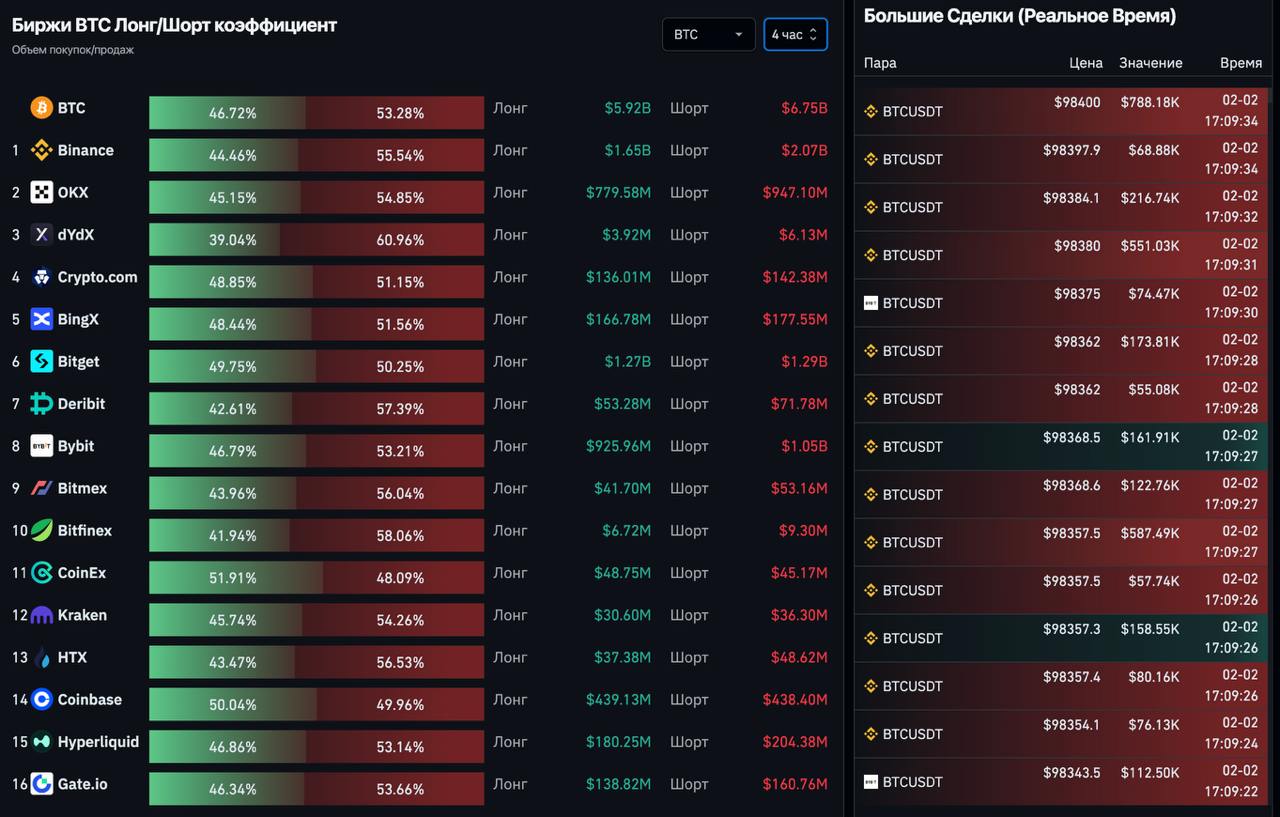Click Bybit icon on $98343.5 trade row
This screenshot has height=817, width=1280.
click(870, 782)
